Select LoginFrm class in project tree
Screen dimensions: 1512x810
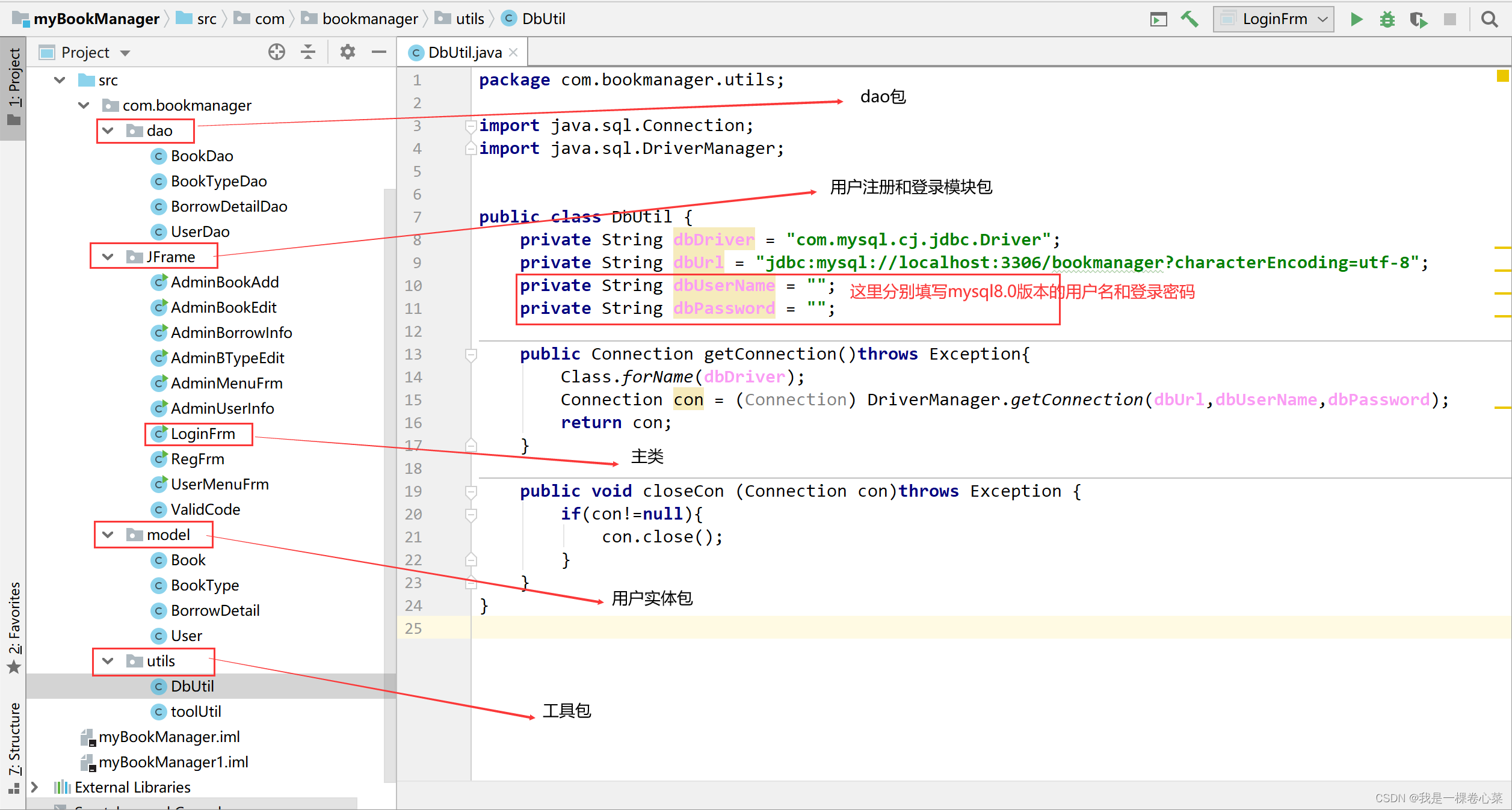click(202, 434)
